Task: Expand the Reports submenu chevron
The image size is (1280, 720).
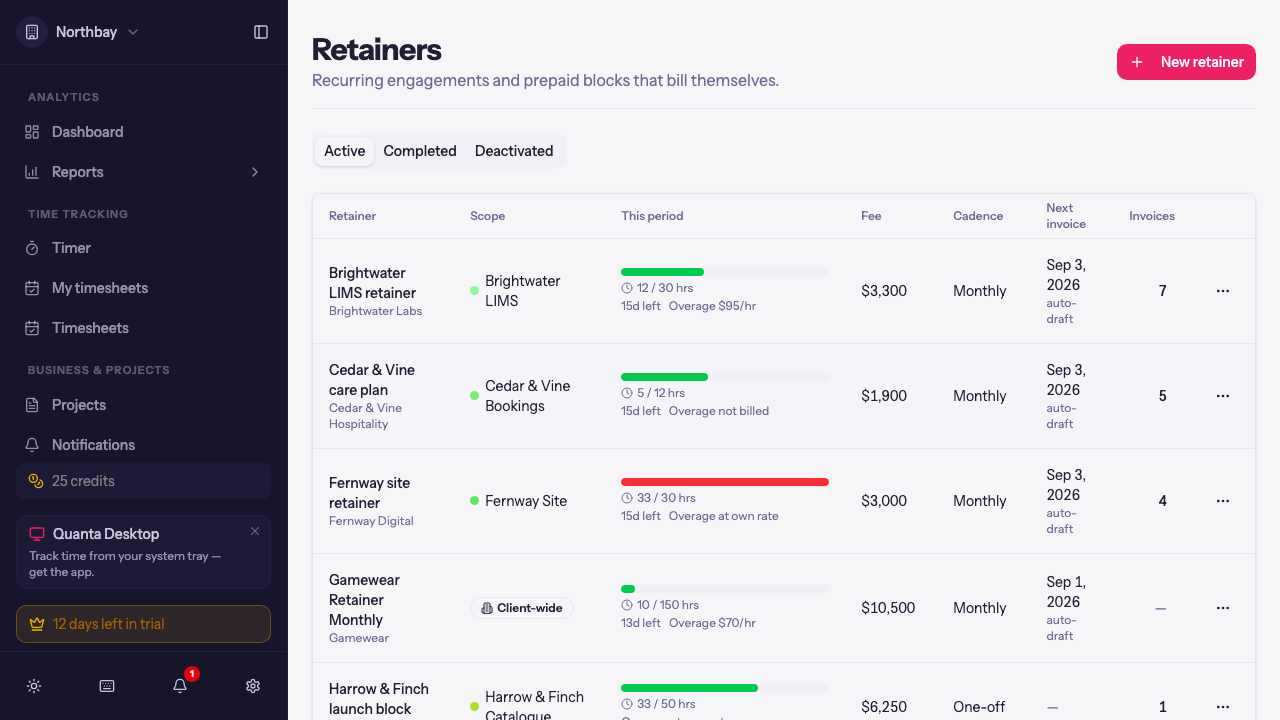Action: tap(255, 172)
